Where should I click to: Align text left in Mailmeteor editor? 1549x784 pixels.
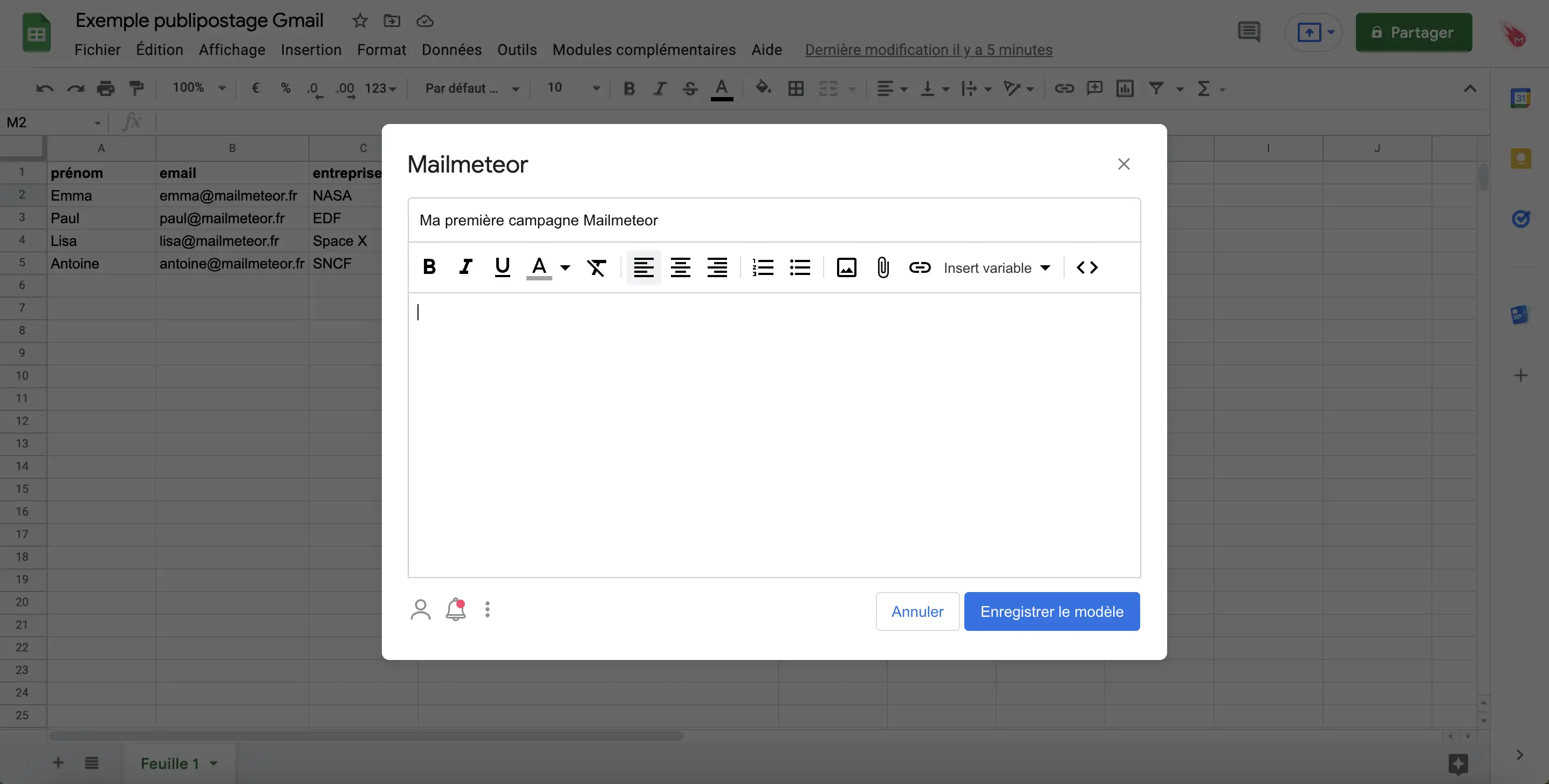tap(643, 267)
